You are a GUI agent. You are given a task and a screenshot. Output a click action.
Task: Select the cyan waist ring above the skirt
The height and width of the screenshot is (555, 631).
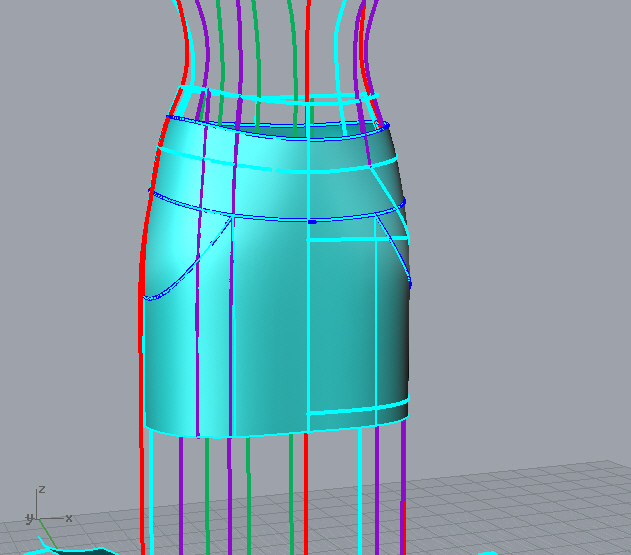click(x=278, y=99)
